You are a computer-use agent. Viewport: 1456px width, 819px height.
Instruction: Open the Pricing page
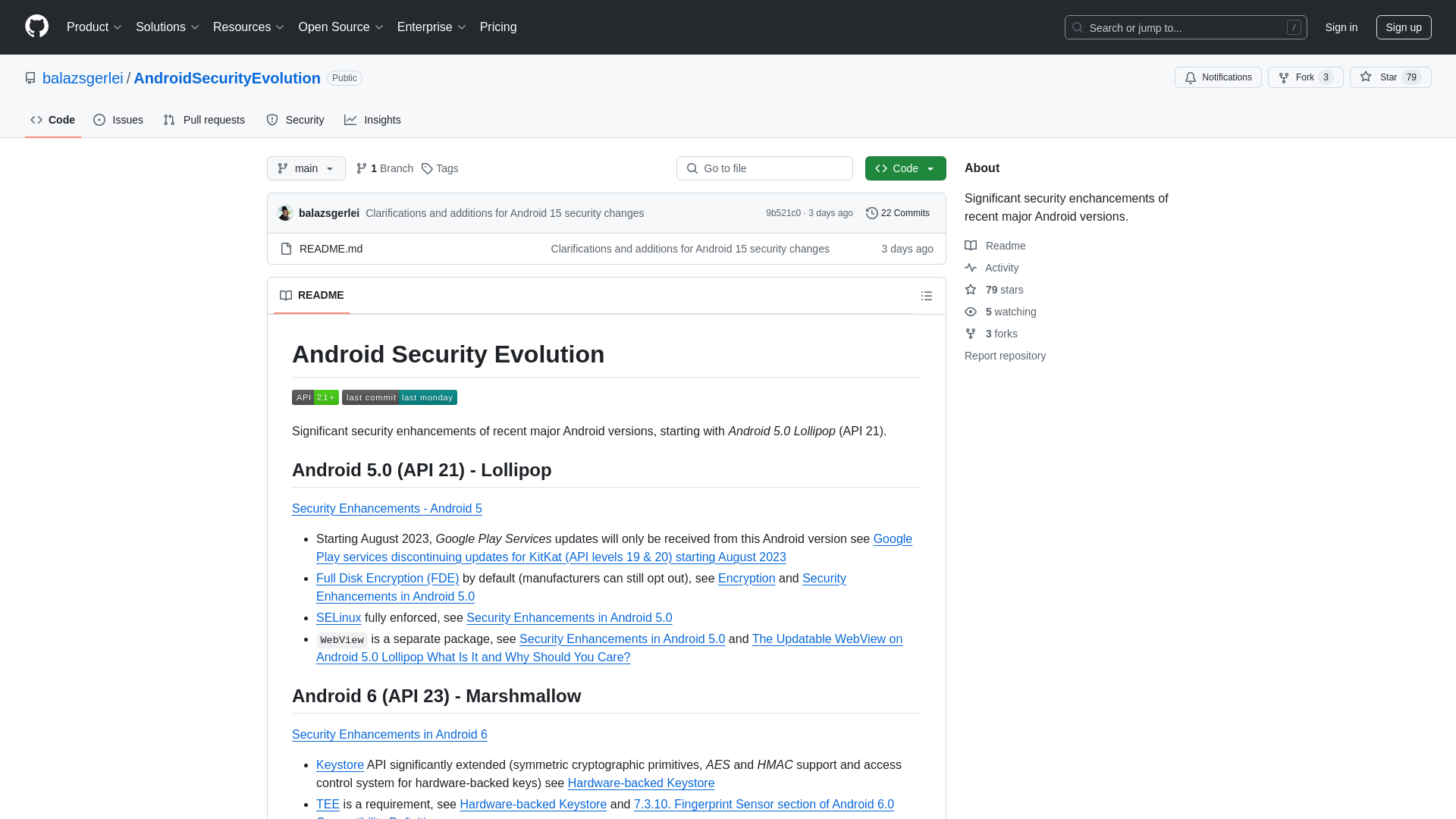pos(498,27)
